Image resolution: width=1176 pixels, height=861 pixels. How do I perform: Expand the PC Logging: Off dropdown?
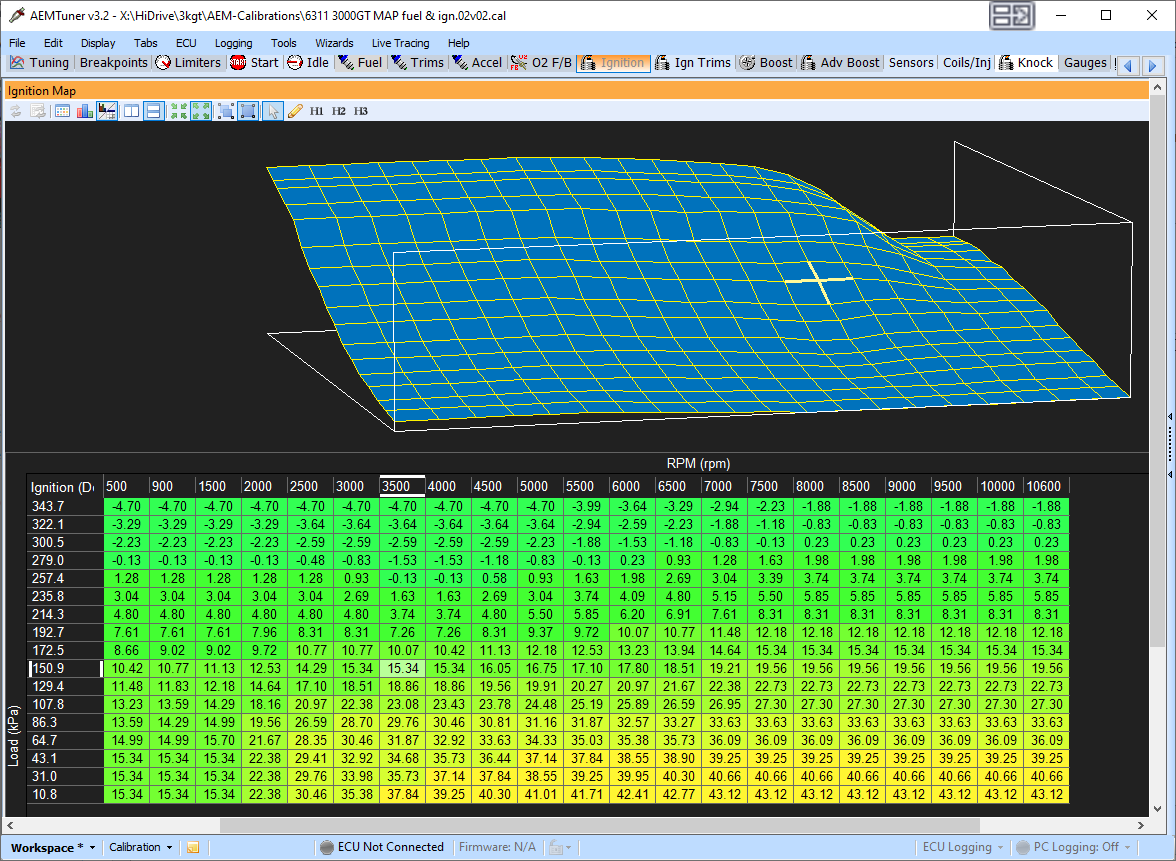(1072, 848)
